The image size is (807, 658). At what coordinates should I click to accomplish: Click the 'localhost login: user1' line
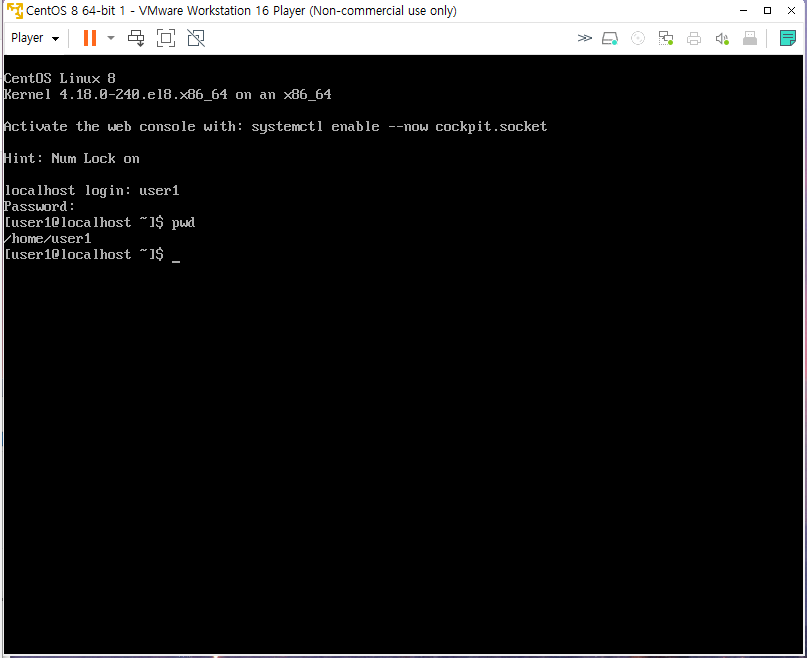92,191
